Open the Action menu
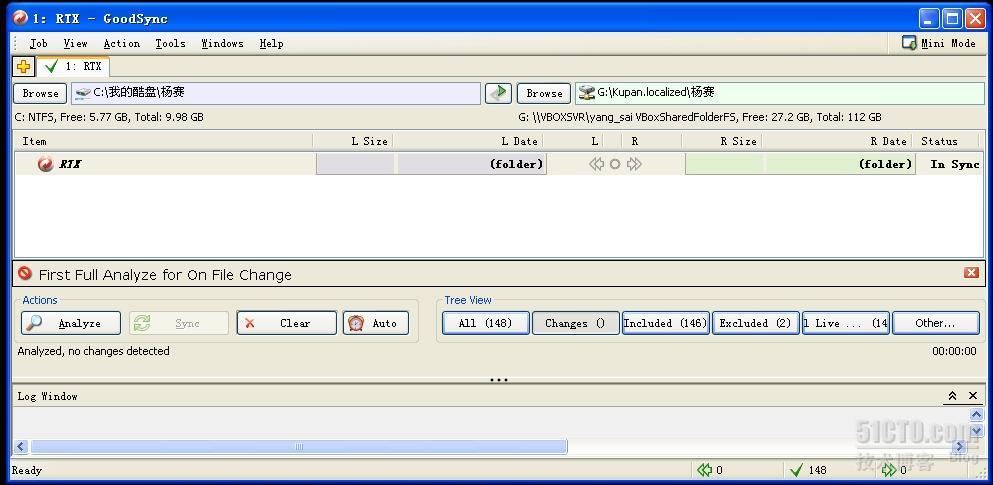 click(122, 43)
